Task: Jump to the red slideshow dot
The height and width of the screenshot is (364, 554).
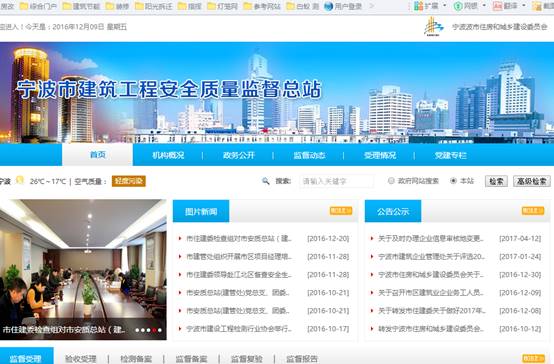Action: pos(154,330)
